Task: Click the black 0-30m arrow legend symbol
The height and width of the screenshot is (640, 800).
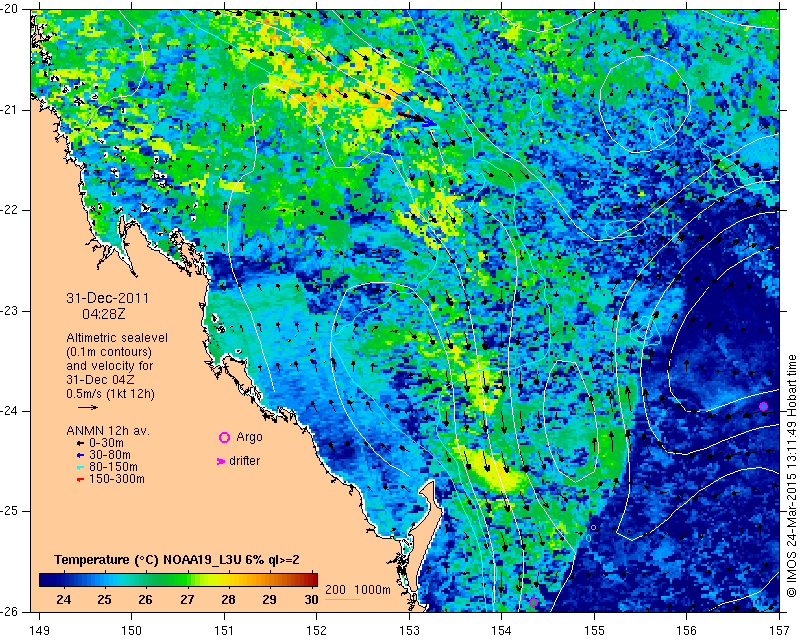Action: [80, 444]
